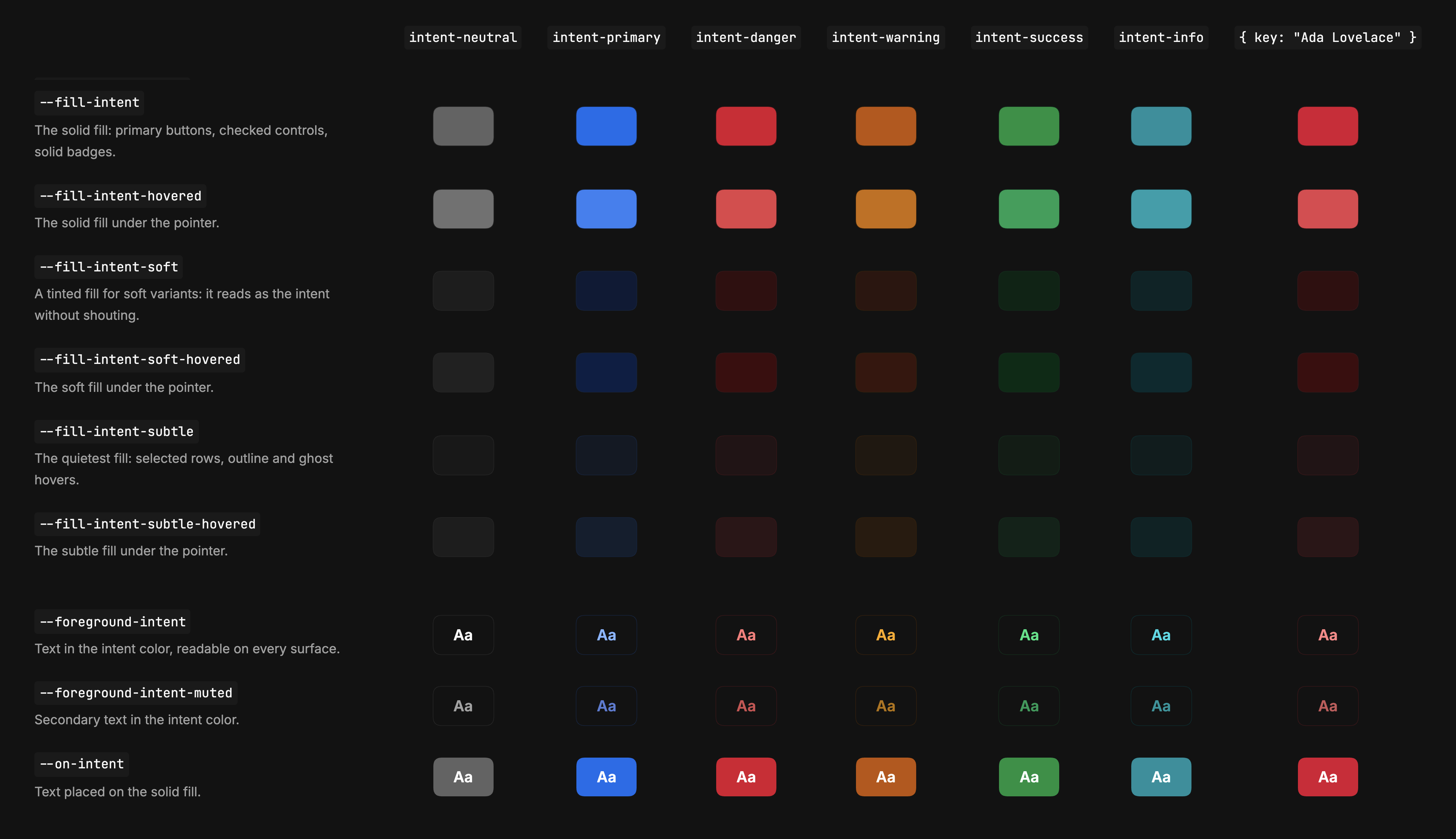Choose the --fill-intent-hovered swatch under intent-neutral
Image resolution: width=1456 pixels, height=839 pixels.
[x=463, y=209]
